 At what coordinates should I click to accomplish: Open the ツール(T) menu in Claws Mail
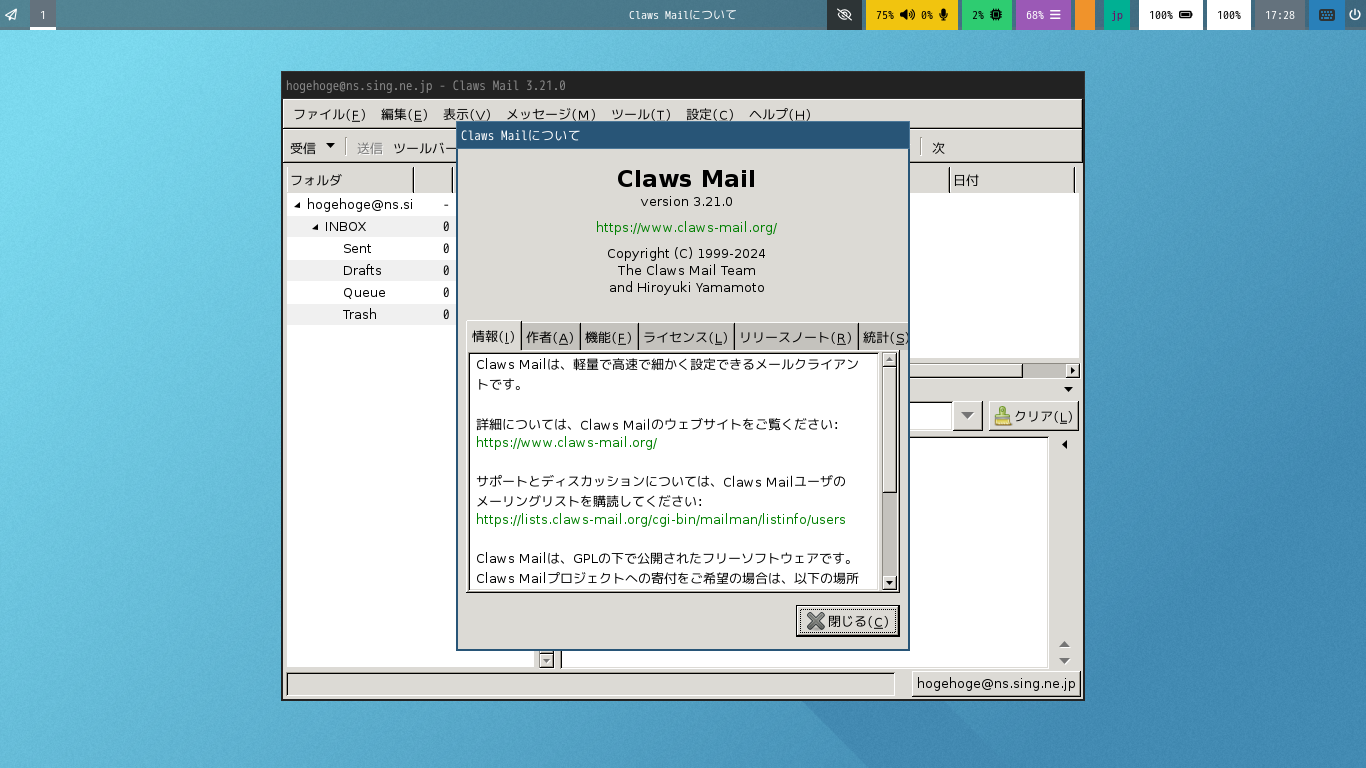pos(641,114)
